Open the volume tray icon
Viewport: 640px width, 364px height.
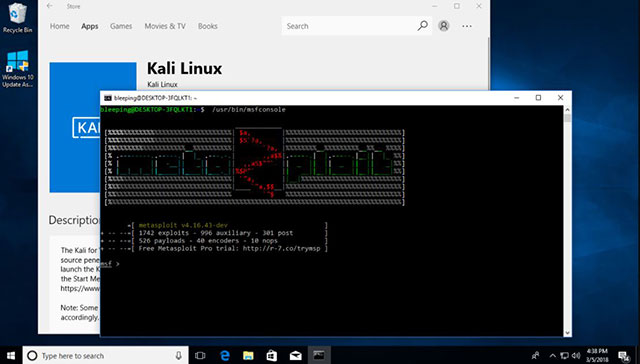tap(576, 355)
